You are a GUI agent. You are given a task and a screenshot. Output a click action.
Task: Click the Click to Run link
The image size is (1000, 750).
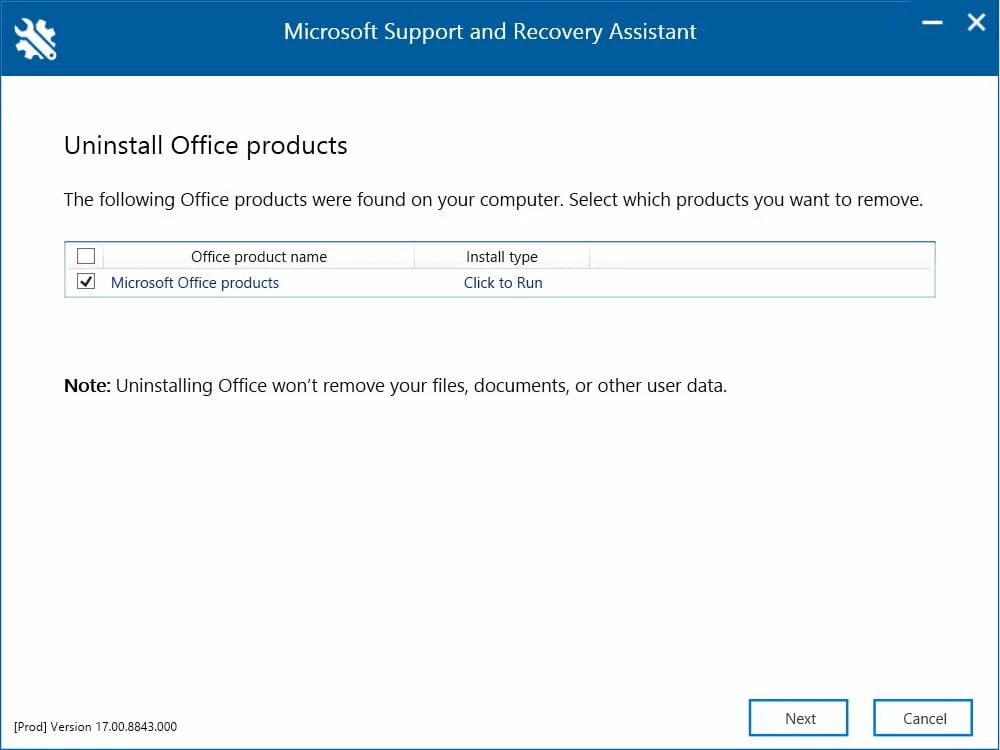click(x=503, y=282)
